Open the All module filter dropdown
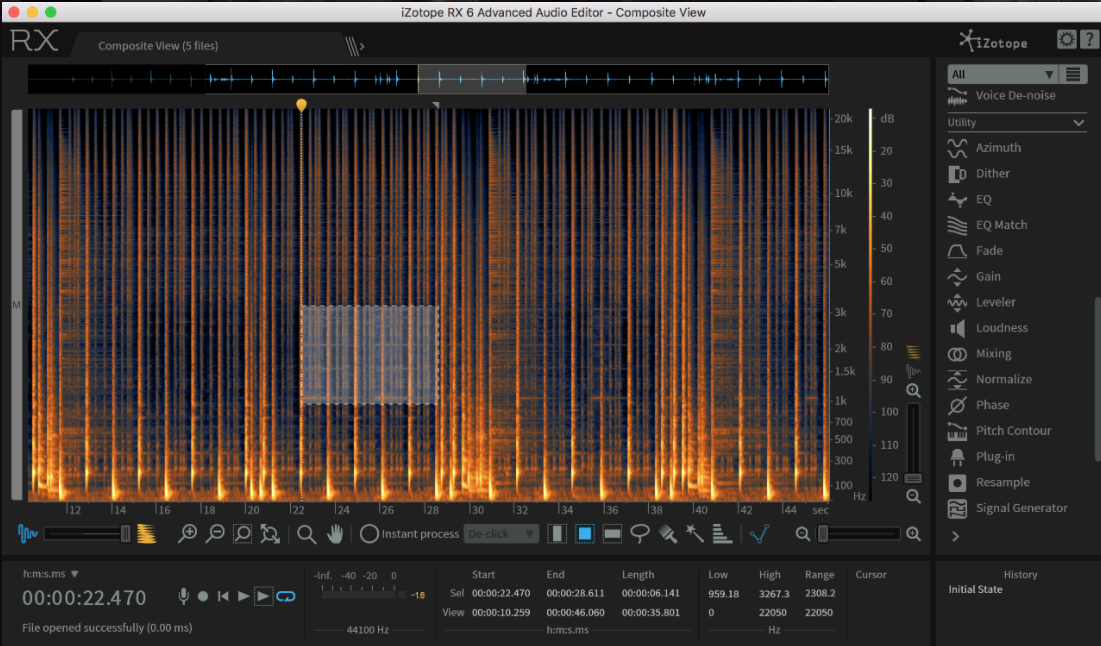This screenshot has height=646, width=1101. [x=1002, y=74]
